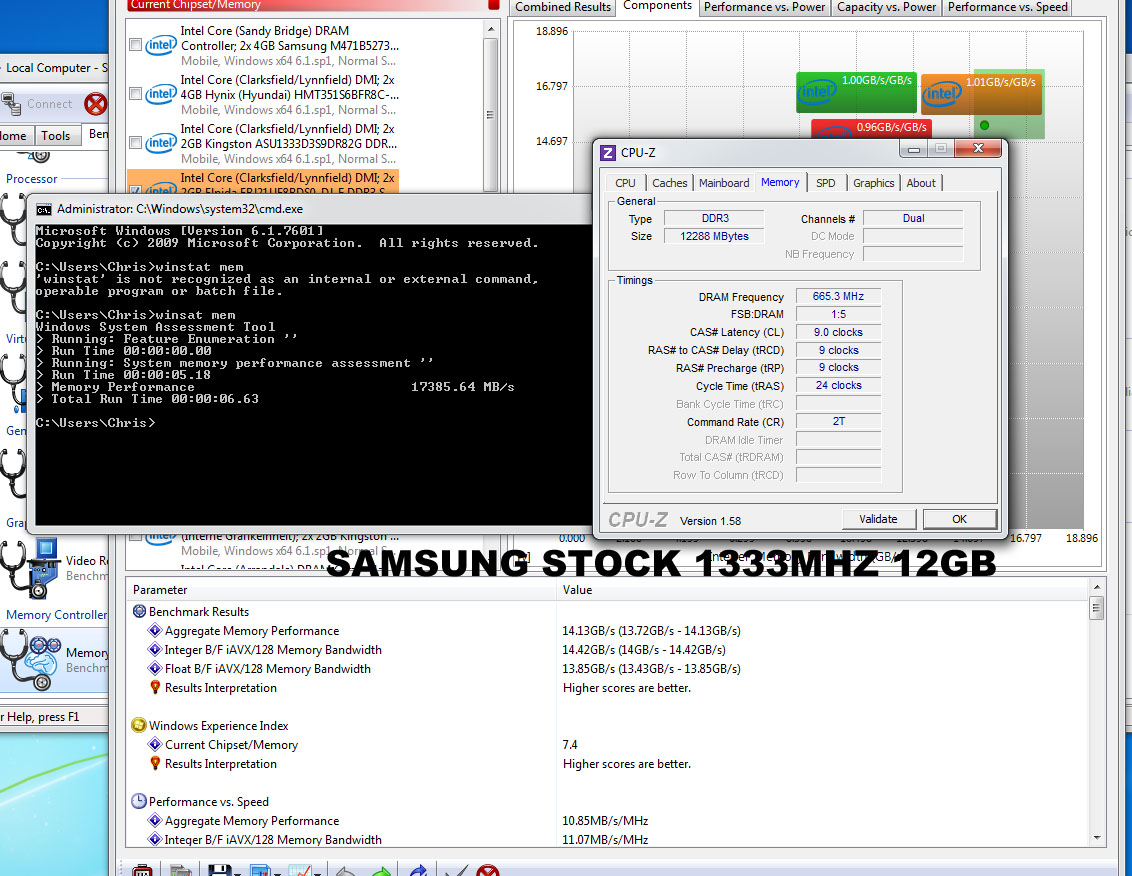Open Performance vs. Power tab

coord(765,7)
